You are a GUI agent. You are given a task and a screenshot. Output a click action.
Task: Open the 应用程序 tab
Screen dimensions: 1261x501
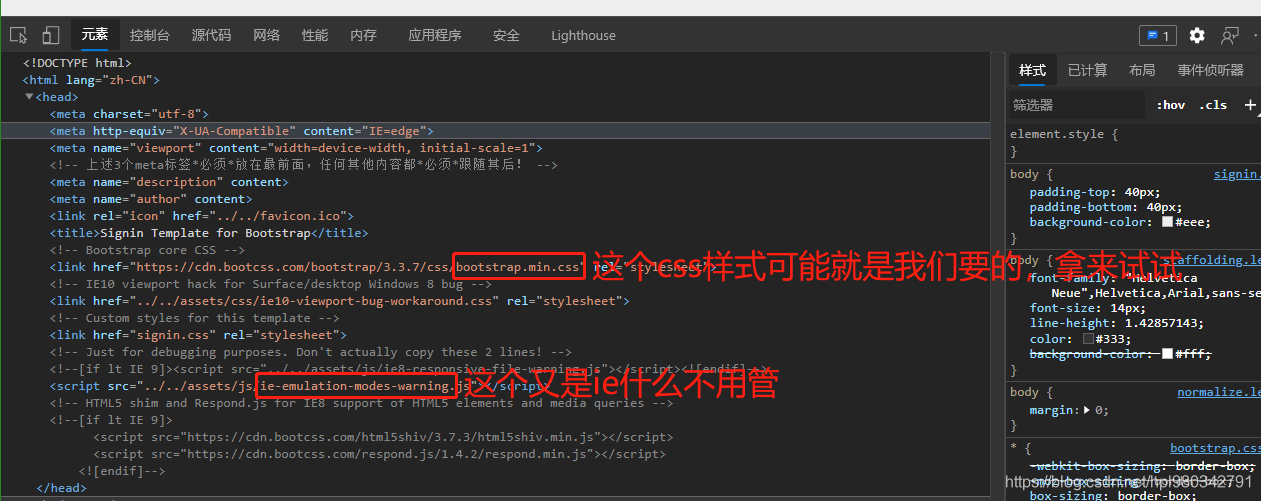(435, 35)
